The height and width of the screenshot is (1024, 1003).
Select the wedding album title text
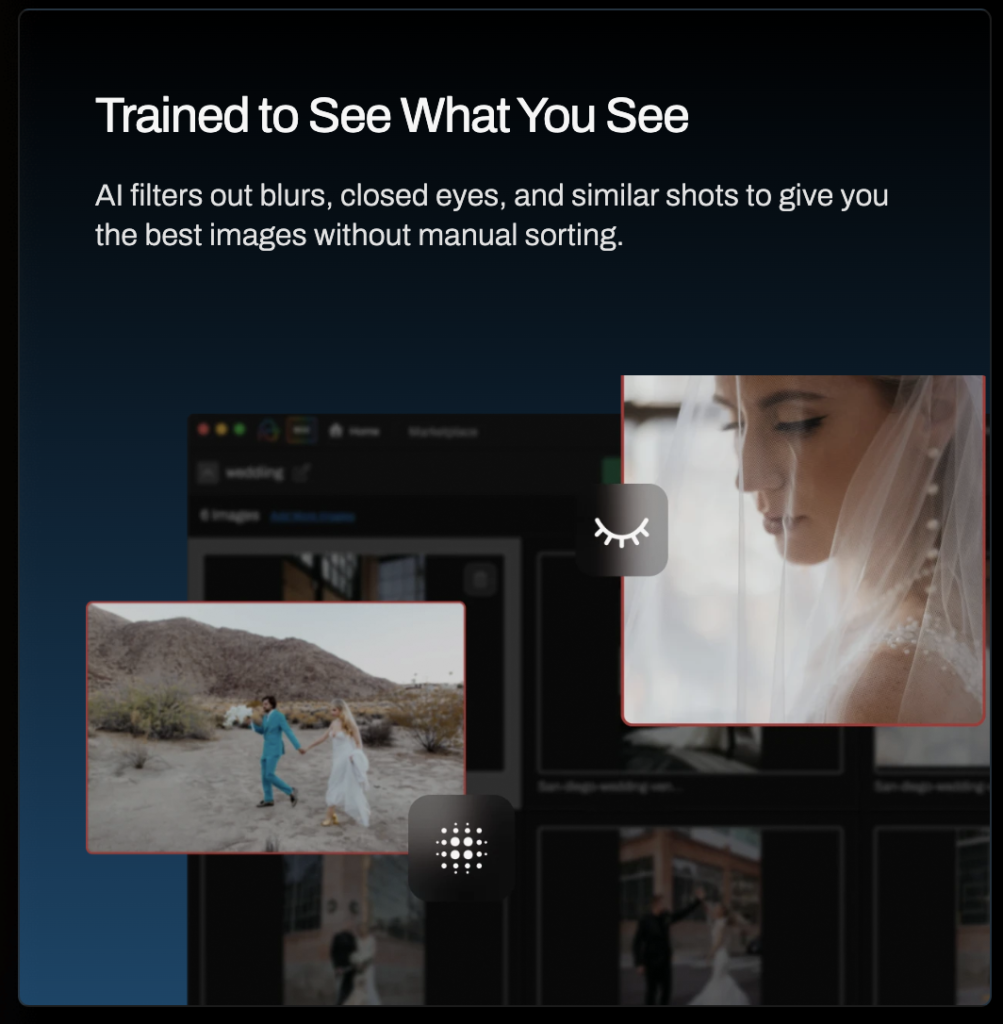pos(255,472)
